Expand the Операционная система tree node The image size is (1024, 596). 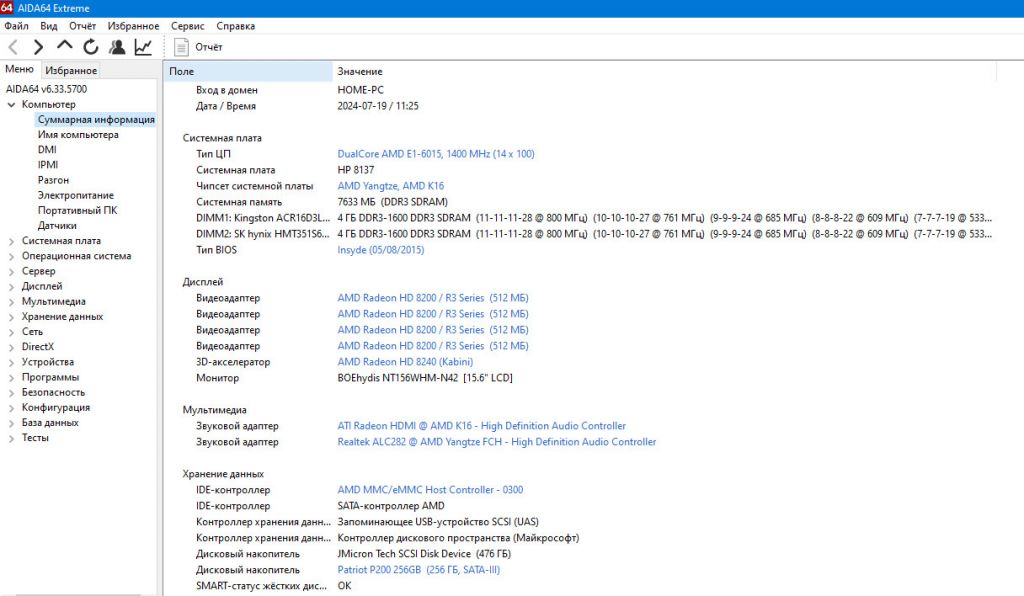11,256
